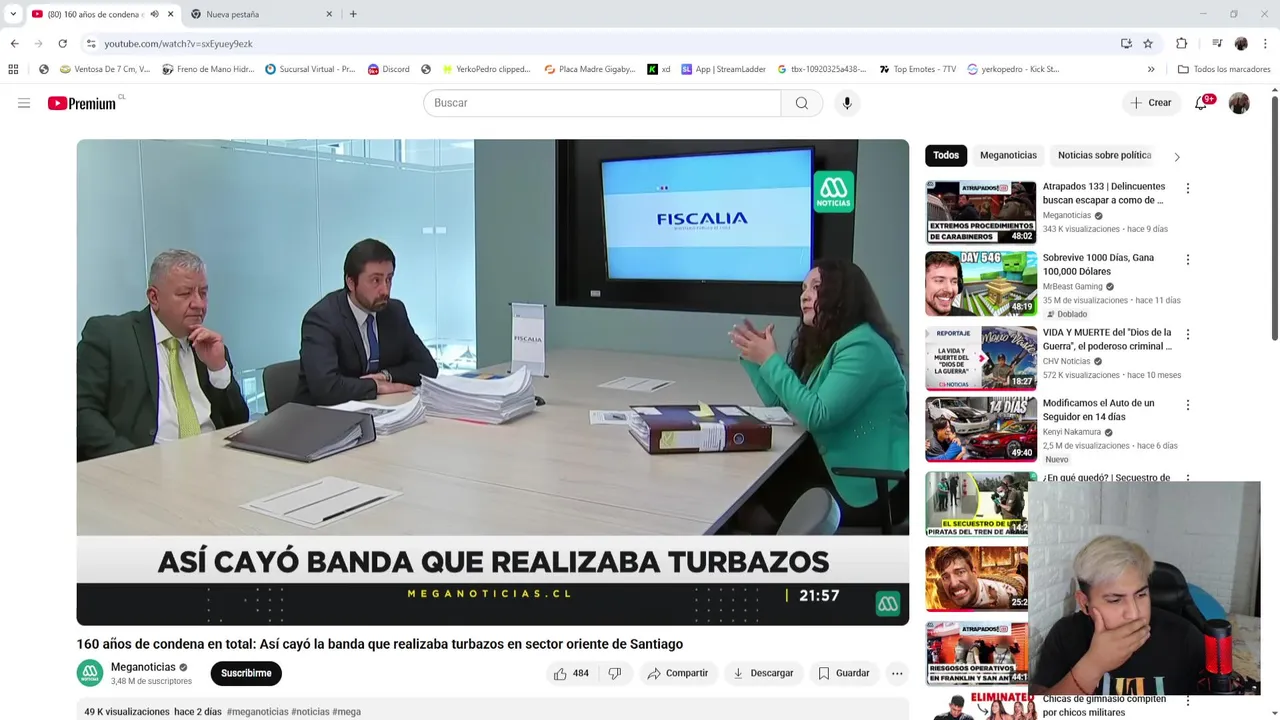Click the Guardar button
1280x720 pixels.
pyautogui.click(x=843, y=673)
